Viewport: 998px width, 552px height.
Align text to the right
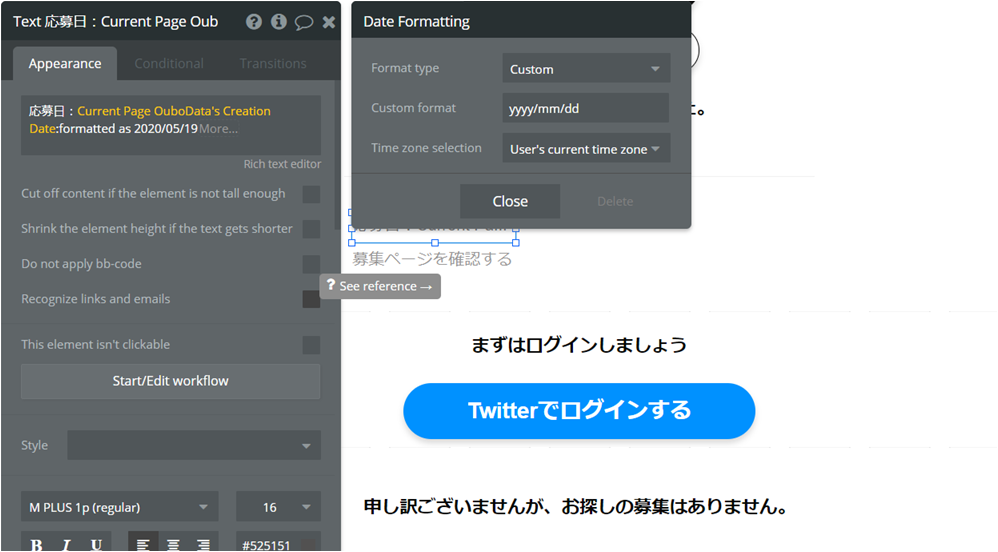tap(203, 544)
